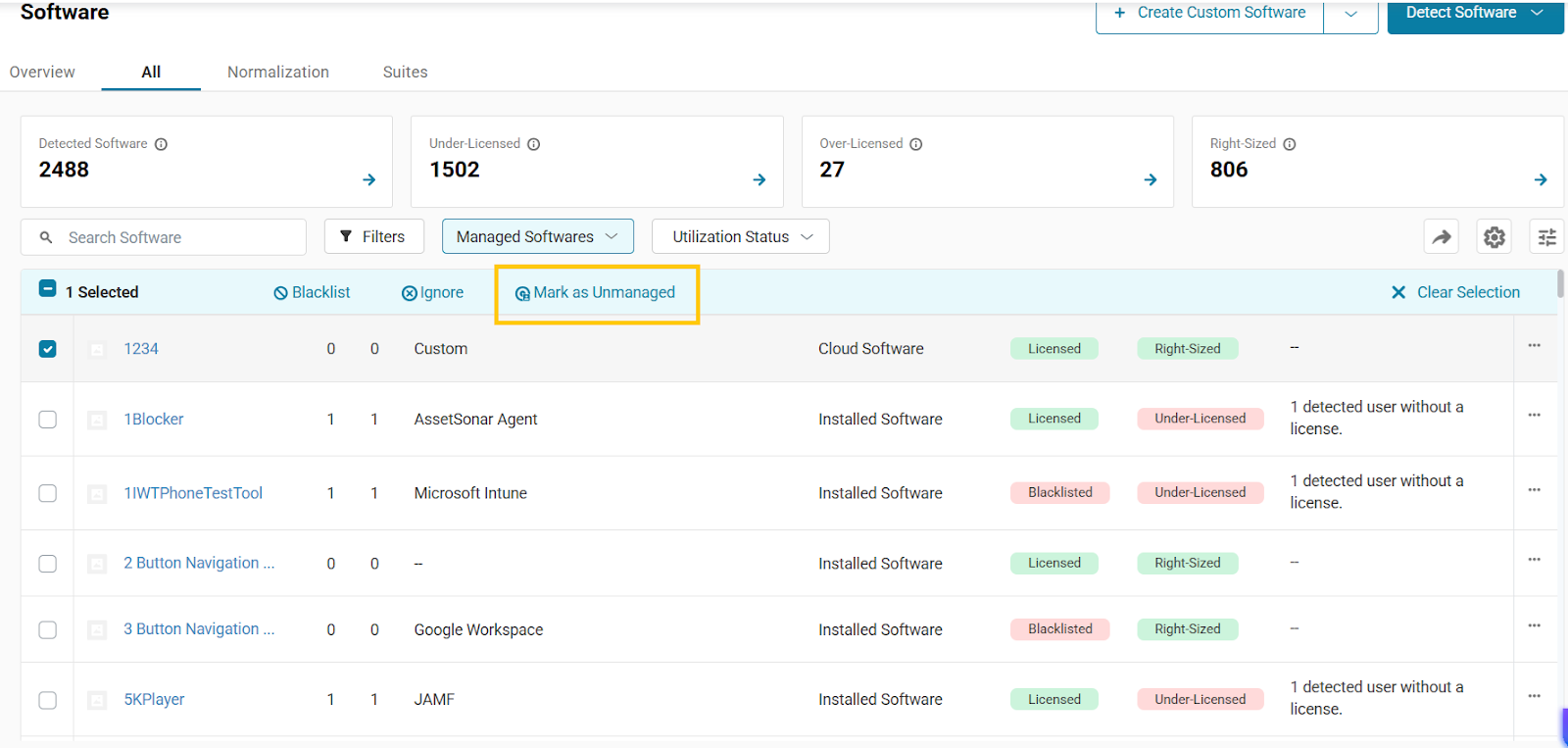Open three-dot menu for 1Blocker row
Viewport: 1568px width, 748px height.
[1534, 416]
